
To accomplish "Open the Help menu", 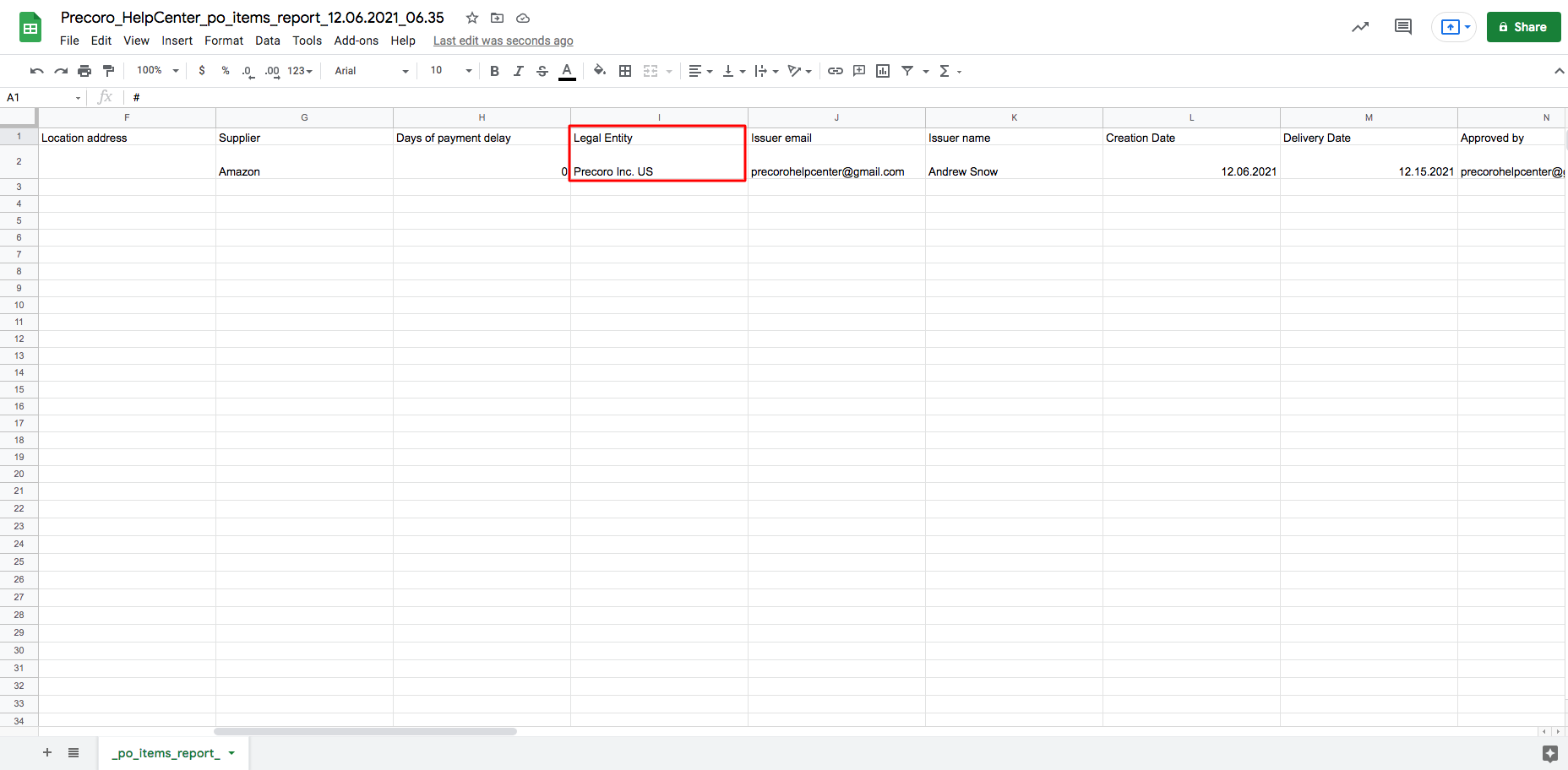I will pyautogui.click(x=403, y=41).
